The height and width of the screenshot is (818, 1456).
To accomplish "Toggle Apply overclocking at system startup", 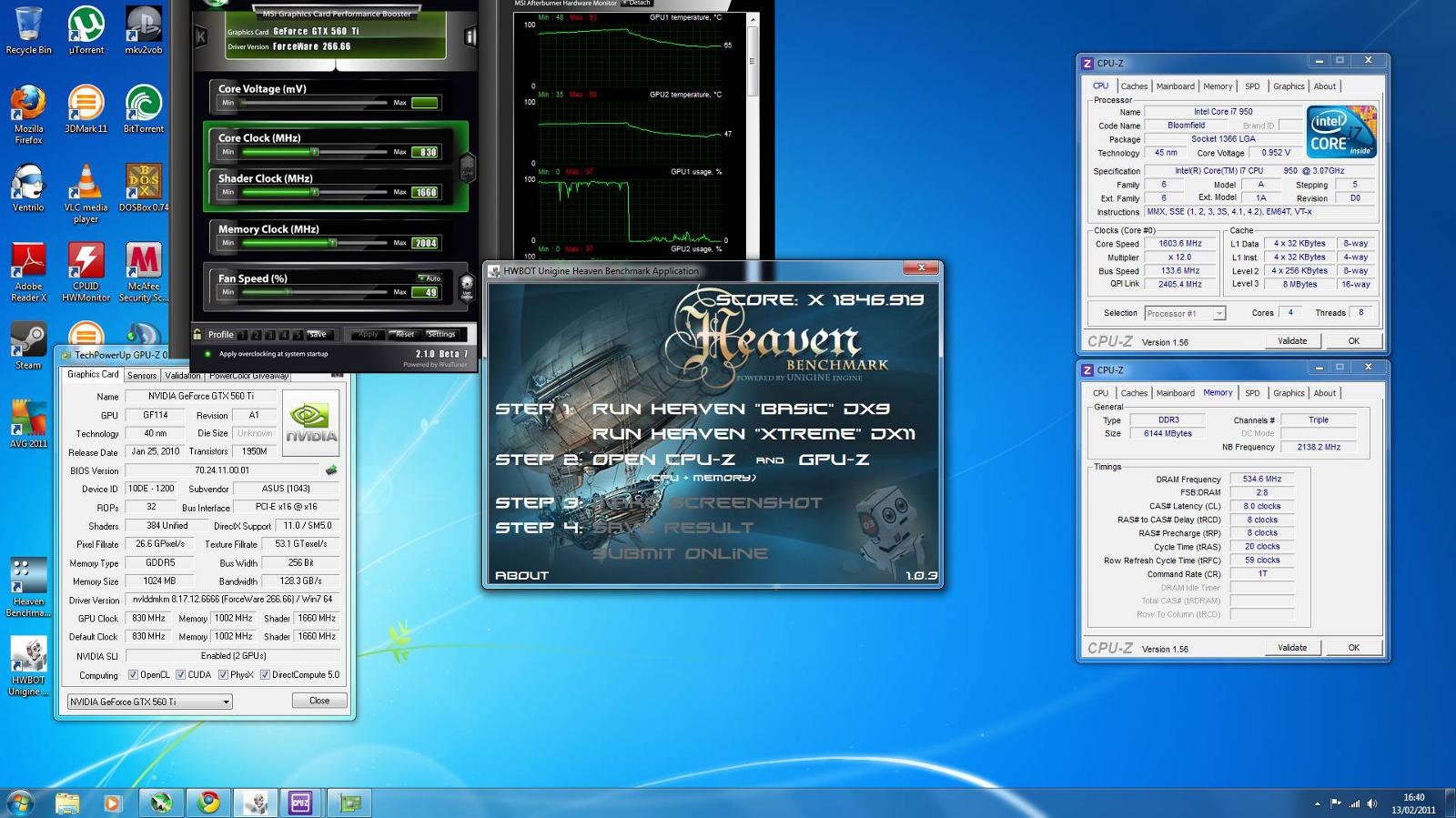I will click(x=208, y=354).
